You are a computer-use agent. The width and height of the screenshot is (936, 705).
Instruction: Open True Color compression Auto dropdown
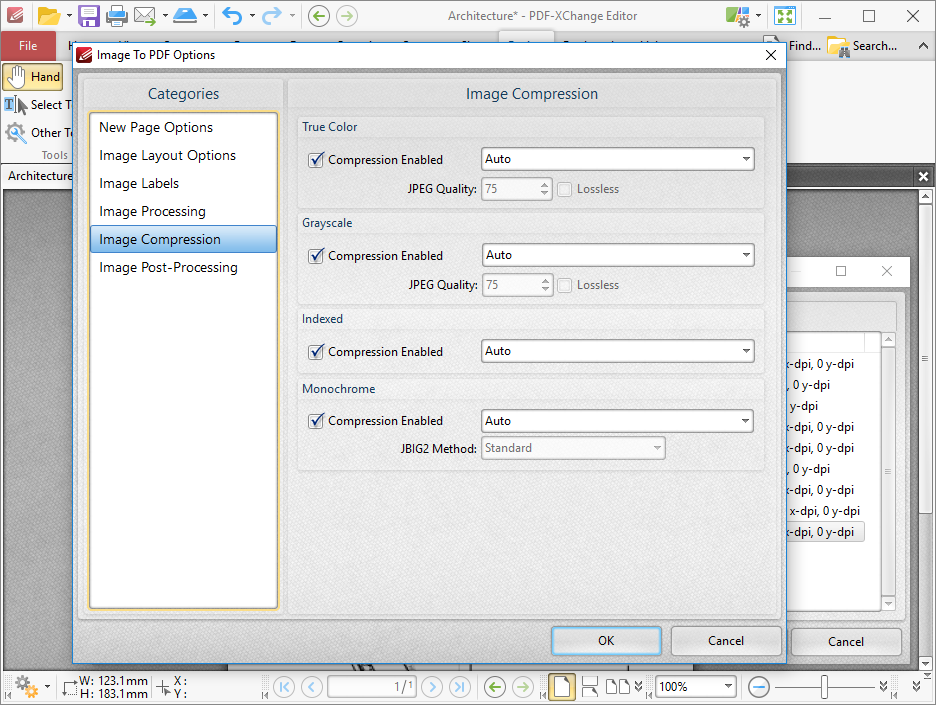617,159
